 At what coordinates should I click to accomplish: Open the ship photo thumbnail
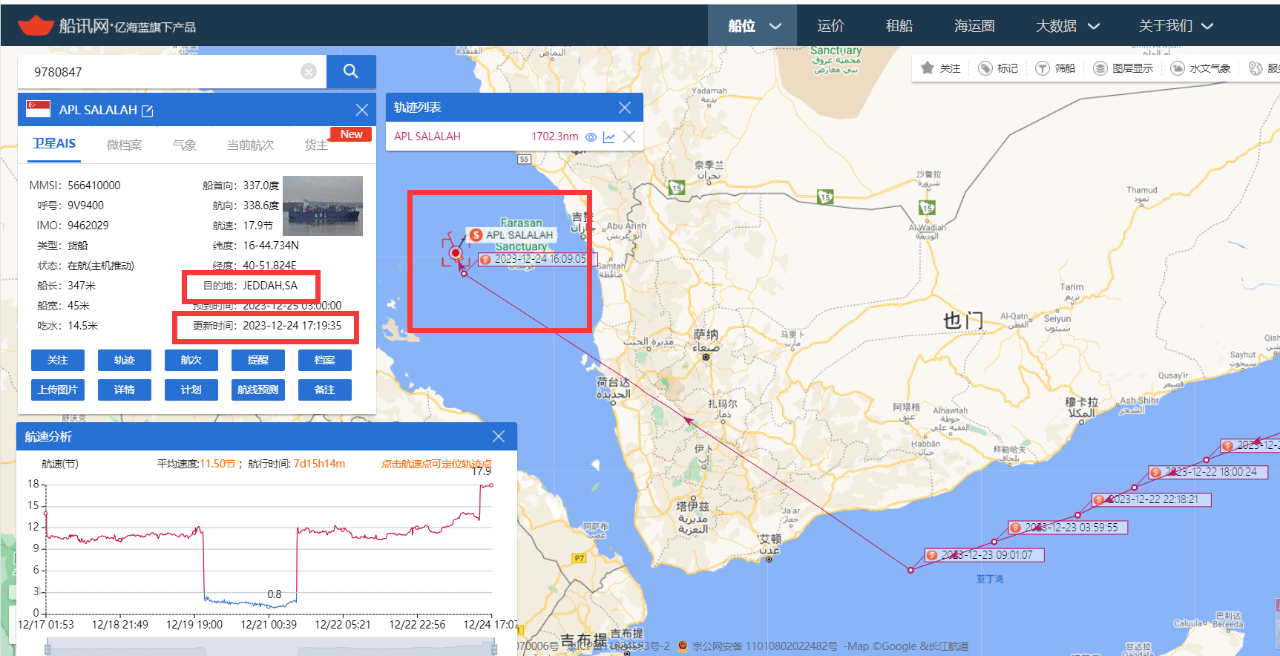322,206
